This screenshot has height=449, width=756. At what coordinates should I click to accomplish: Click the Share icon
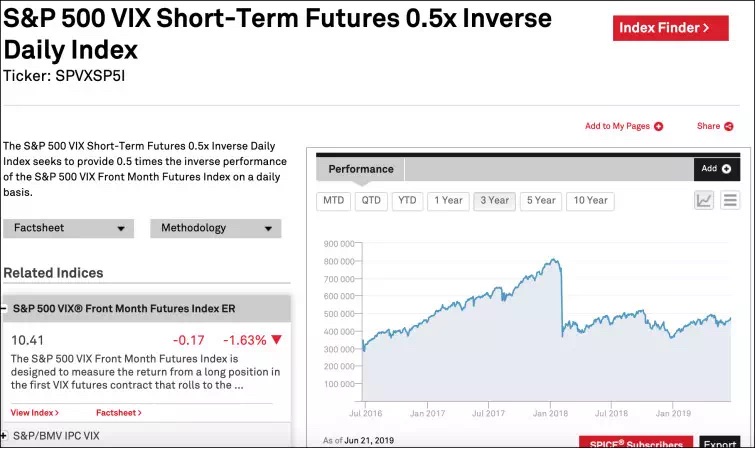(729, 127)
